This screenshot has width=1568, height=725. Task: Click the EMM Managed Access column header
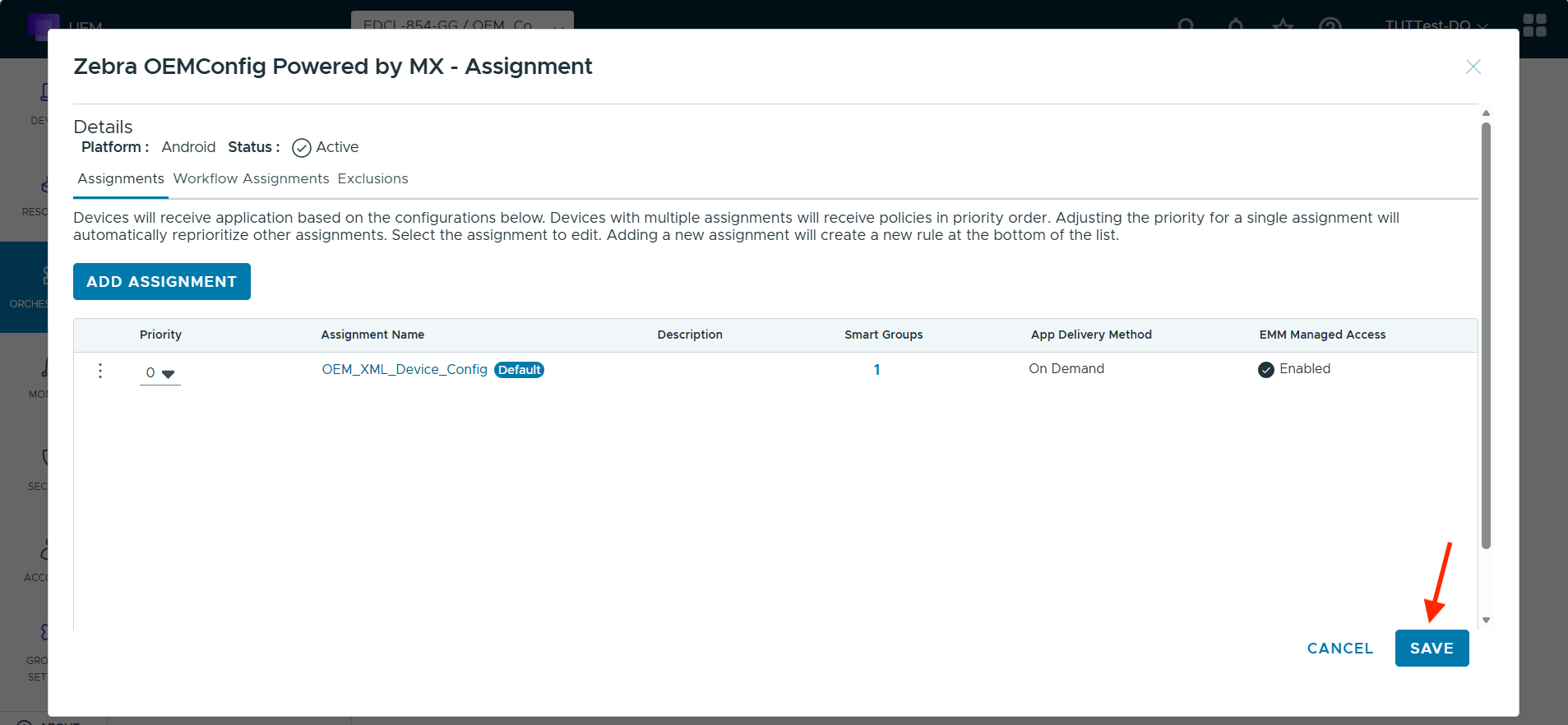[x=1322, y=335]
